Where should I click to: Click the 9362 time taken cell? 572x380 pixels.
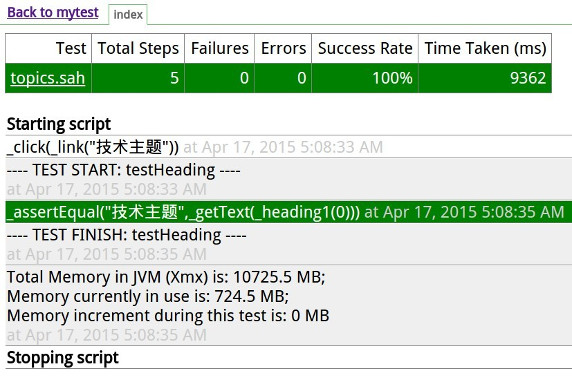(x=485, y=78)
